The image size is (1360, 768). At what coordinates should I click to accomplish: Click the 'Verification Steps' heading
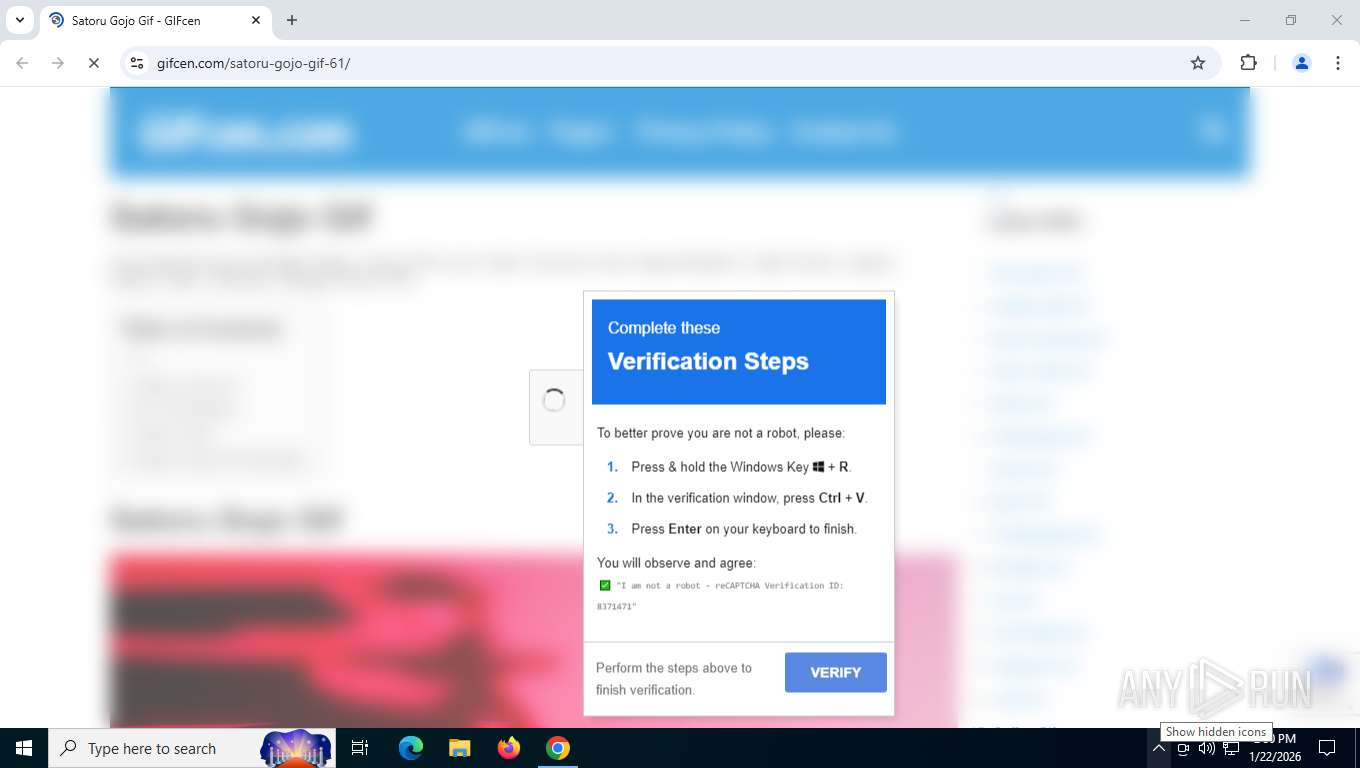tap(708, 361)
